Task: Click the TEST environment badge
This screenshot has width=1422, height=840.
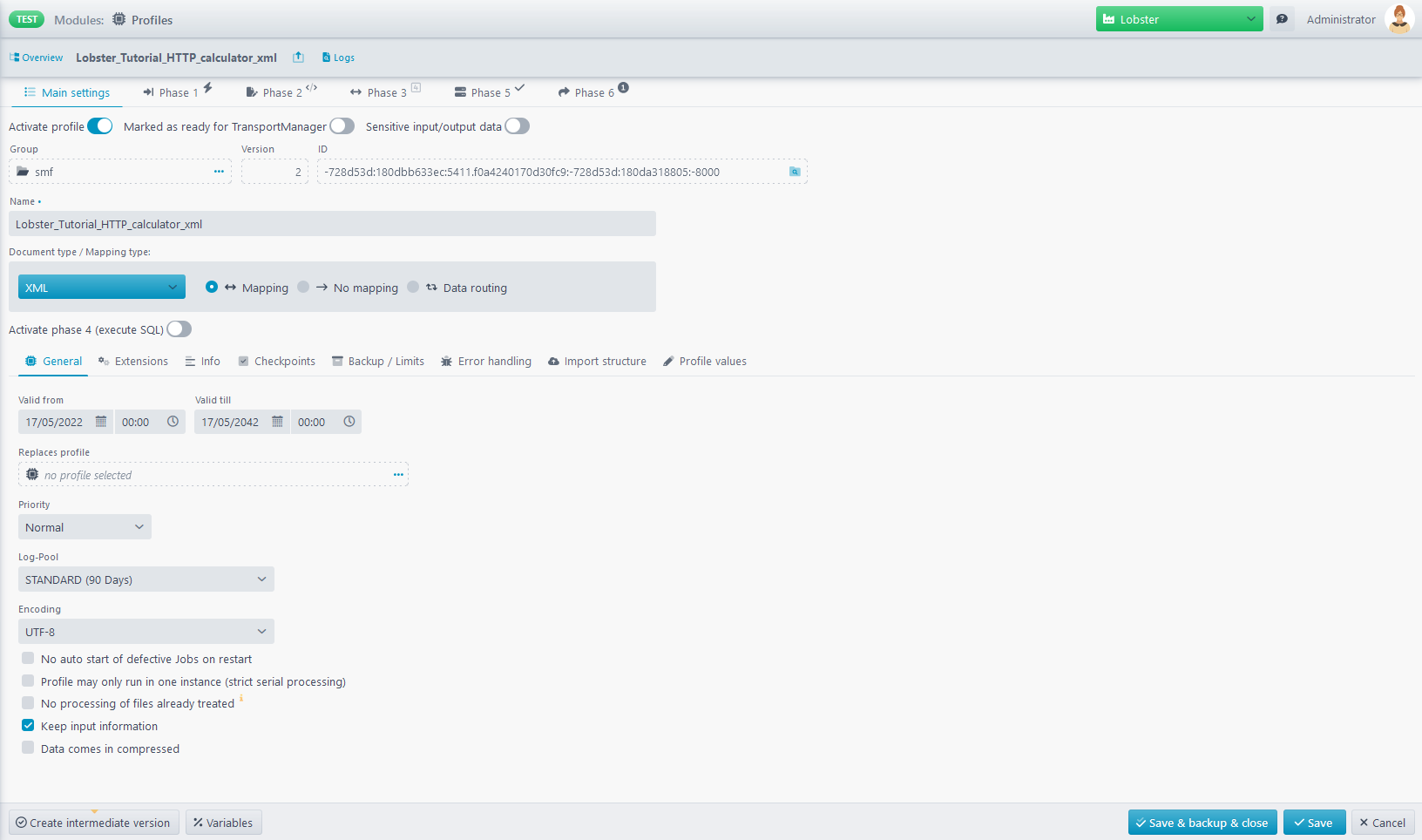Action: click(26, 19)
